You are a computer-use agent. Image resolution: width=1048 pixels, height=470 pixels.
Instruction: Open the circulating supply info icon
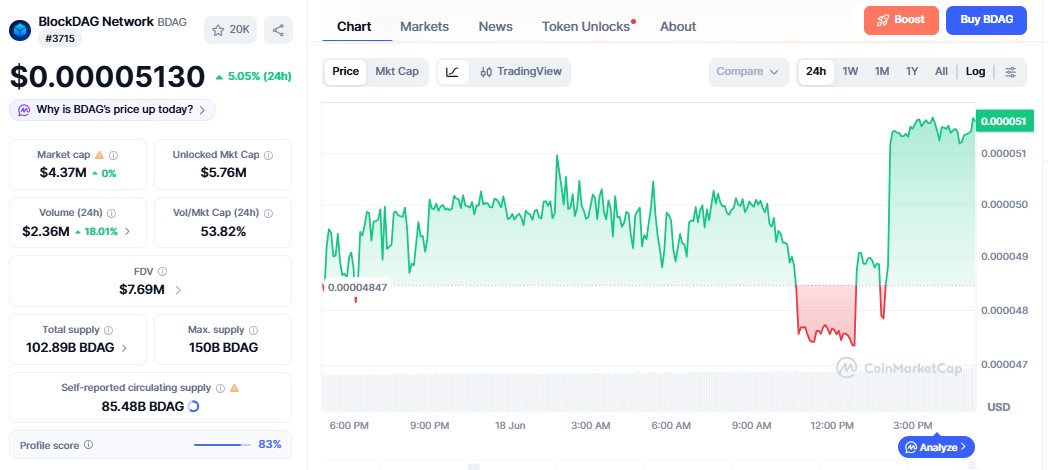[220, 388]
